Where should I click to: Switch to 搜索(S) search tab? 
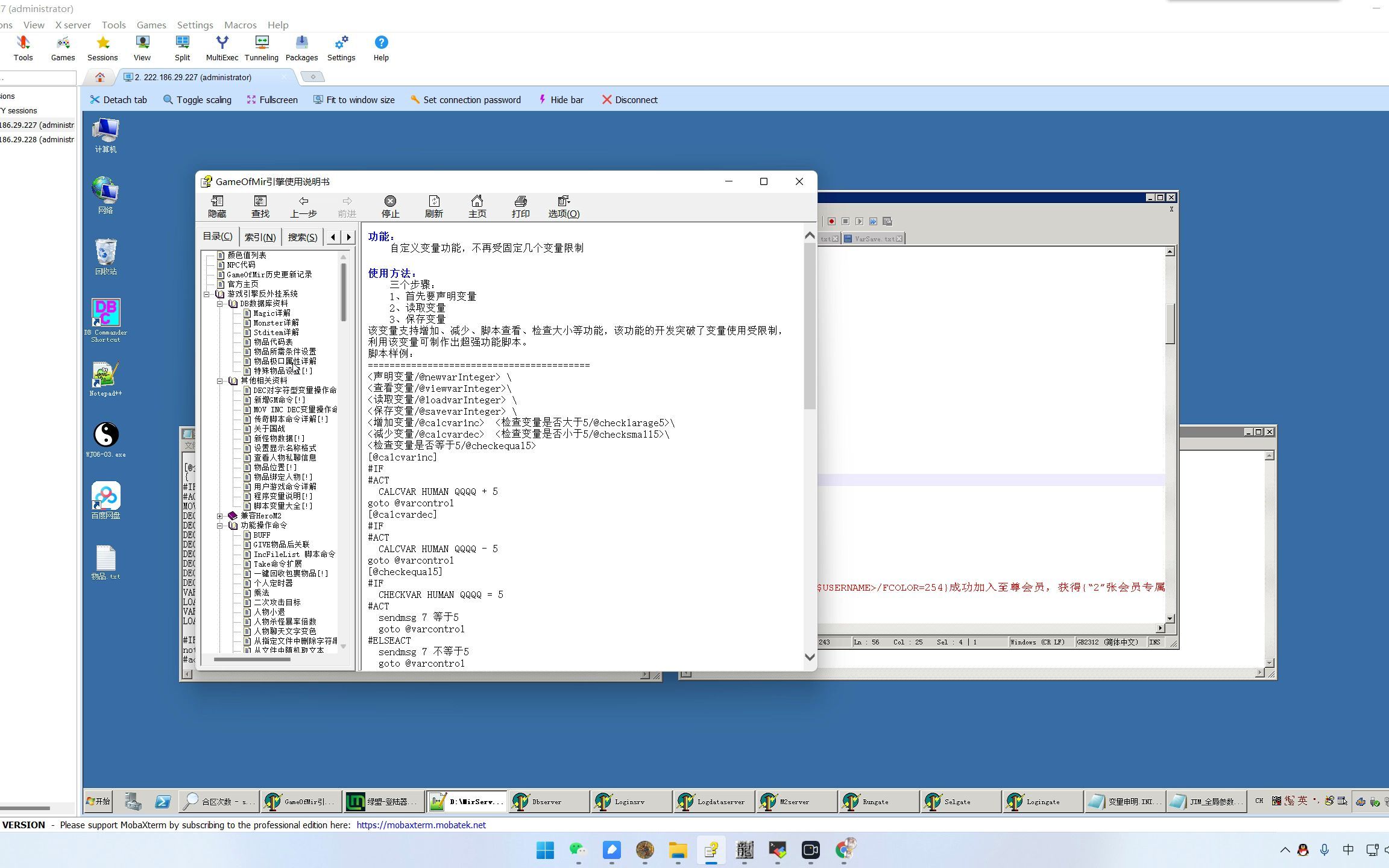click(x=303, y=237)
